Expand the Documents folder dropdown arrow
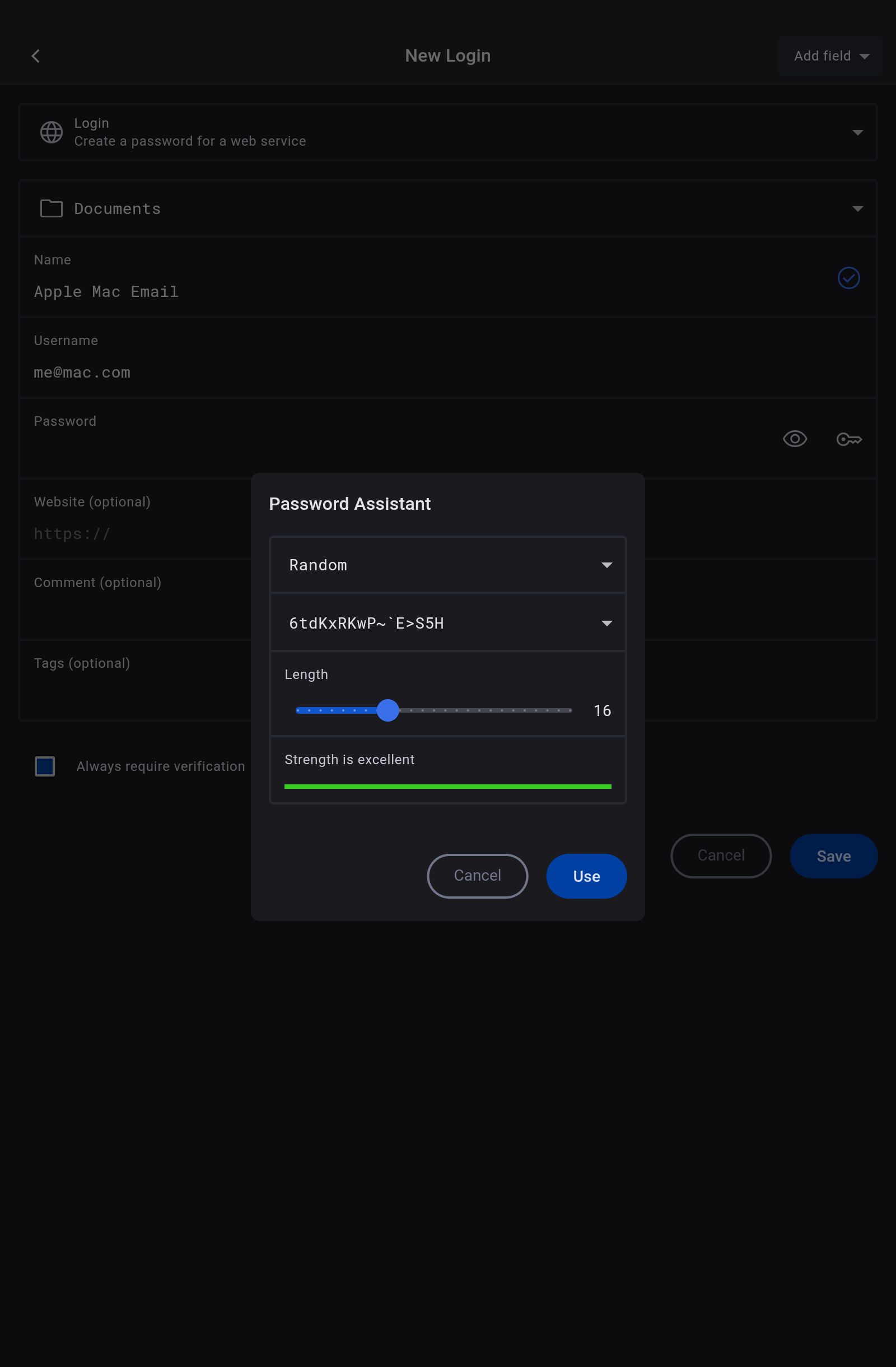Screen dimensions: 896x1367 [857, 209]
